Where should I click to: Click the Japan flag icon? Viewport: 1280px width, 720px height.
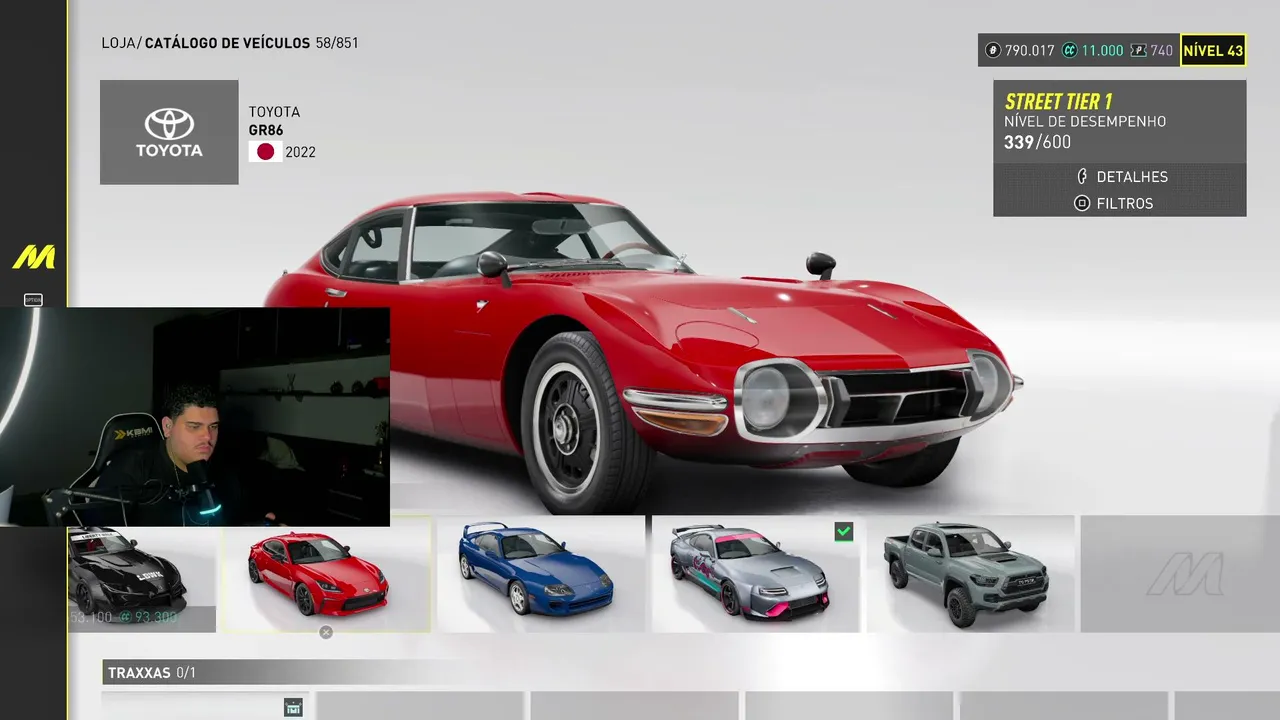(x=265, y=152)
